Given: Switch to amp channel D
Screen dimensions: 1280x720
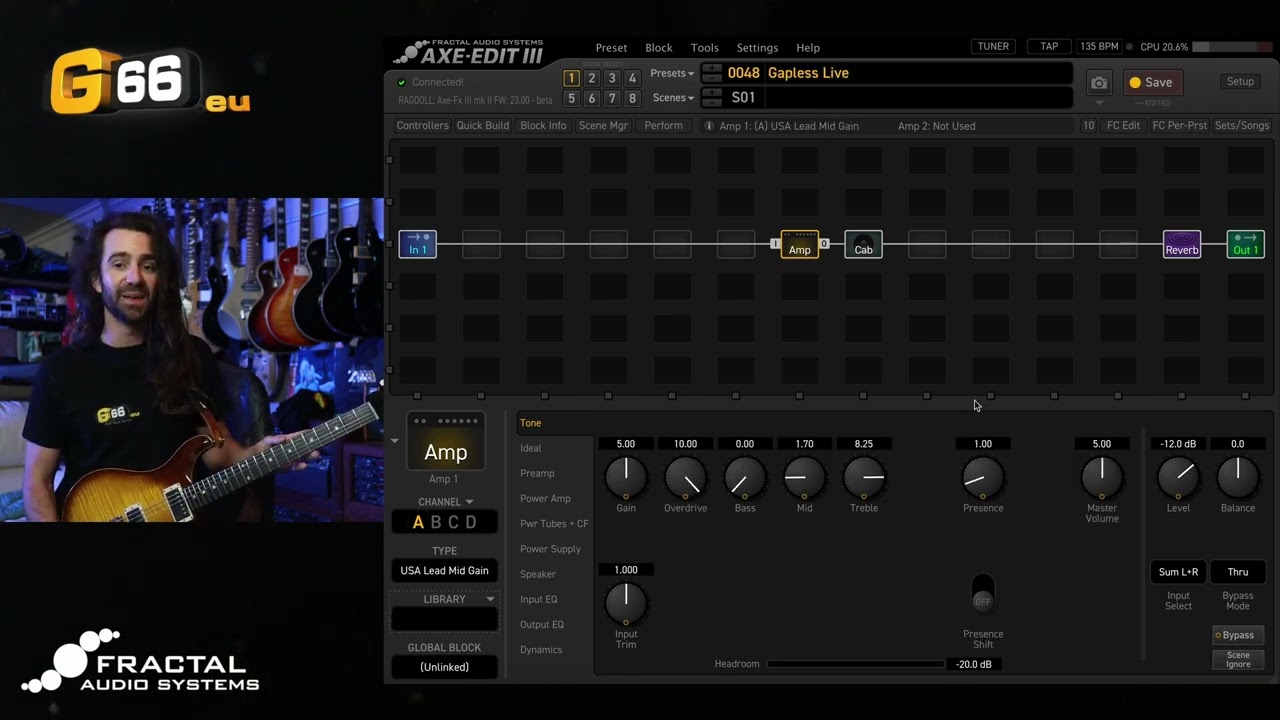Looking at the screenshot, I should (471, 522).
